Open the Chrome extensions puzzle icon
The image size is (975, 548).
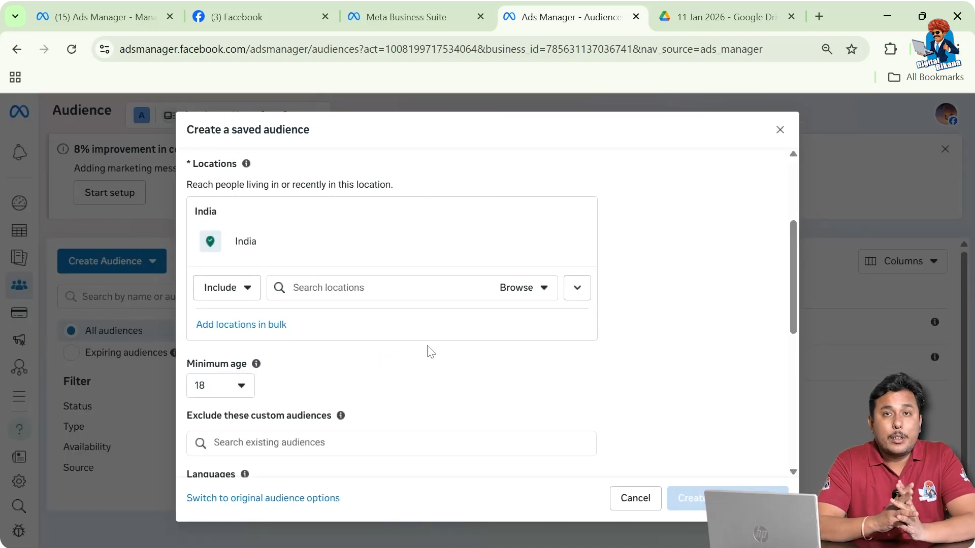[x=890, y=49]
